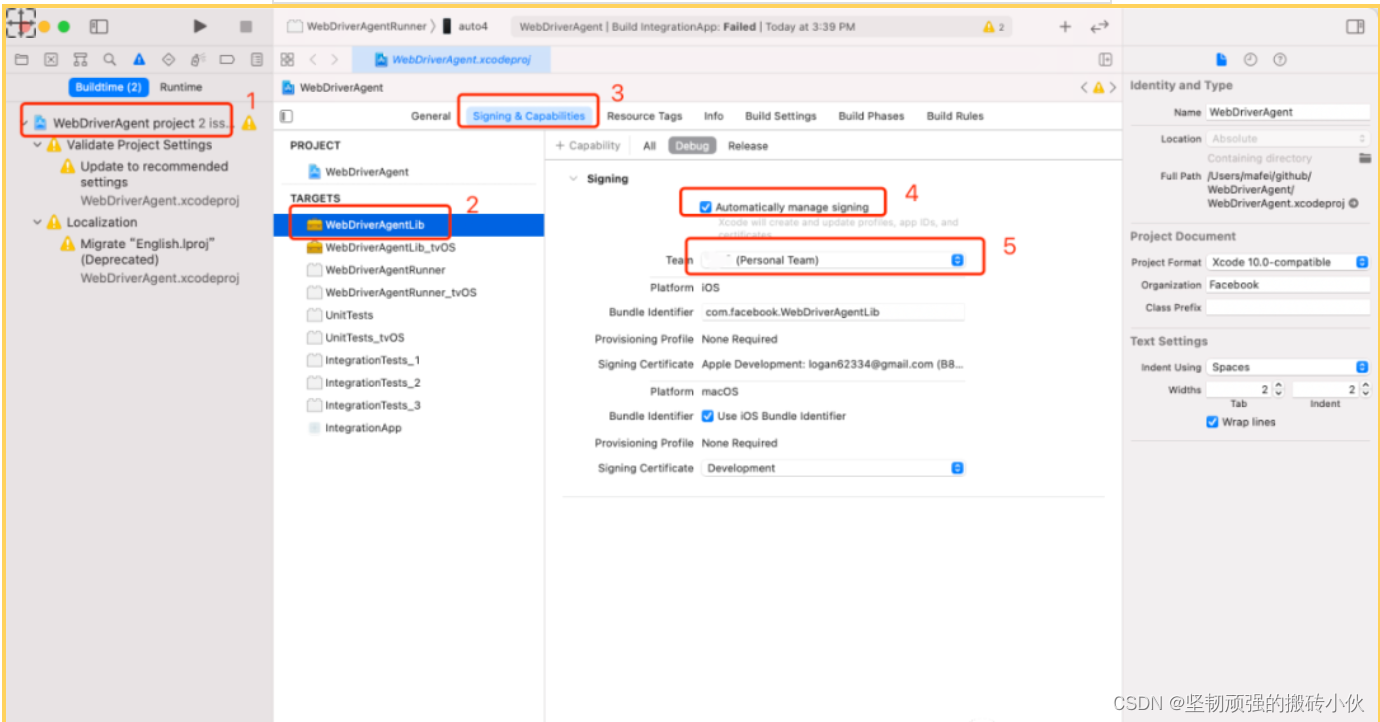The height and width of the screenshot is (722, 1380).
Task: Open the Team dropdown
Action: point(832,260)
